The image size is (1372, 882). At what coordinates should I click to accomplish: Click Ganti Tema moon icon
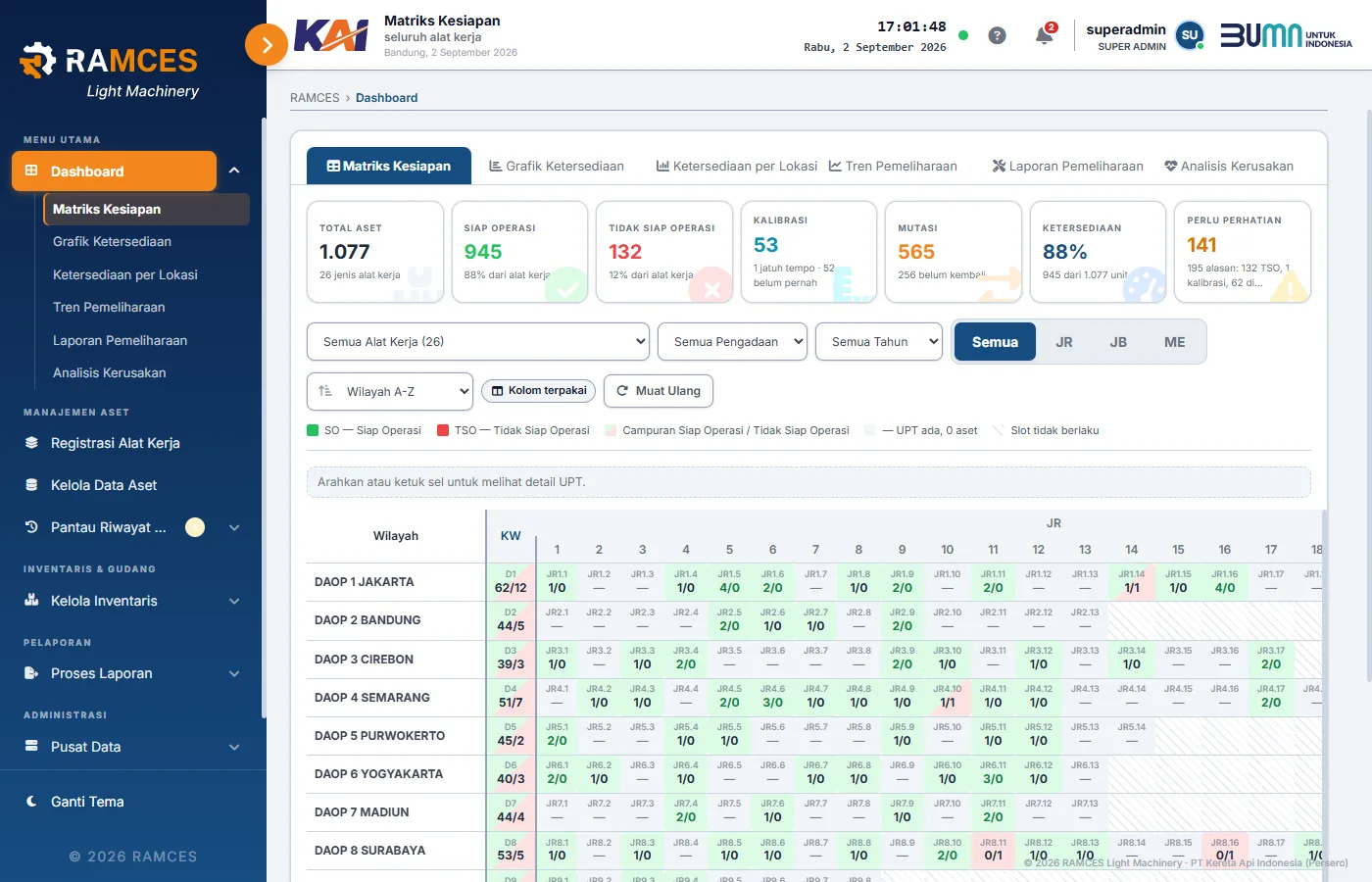pyautogui.click(x=31, y=802)
